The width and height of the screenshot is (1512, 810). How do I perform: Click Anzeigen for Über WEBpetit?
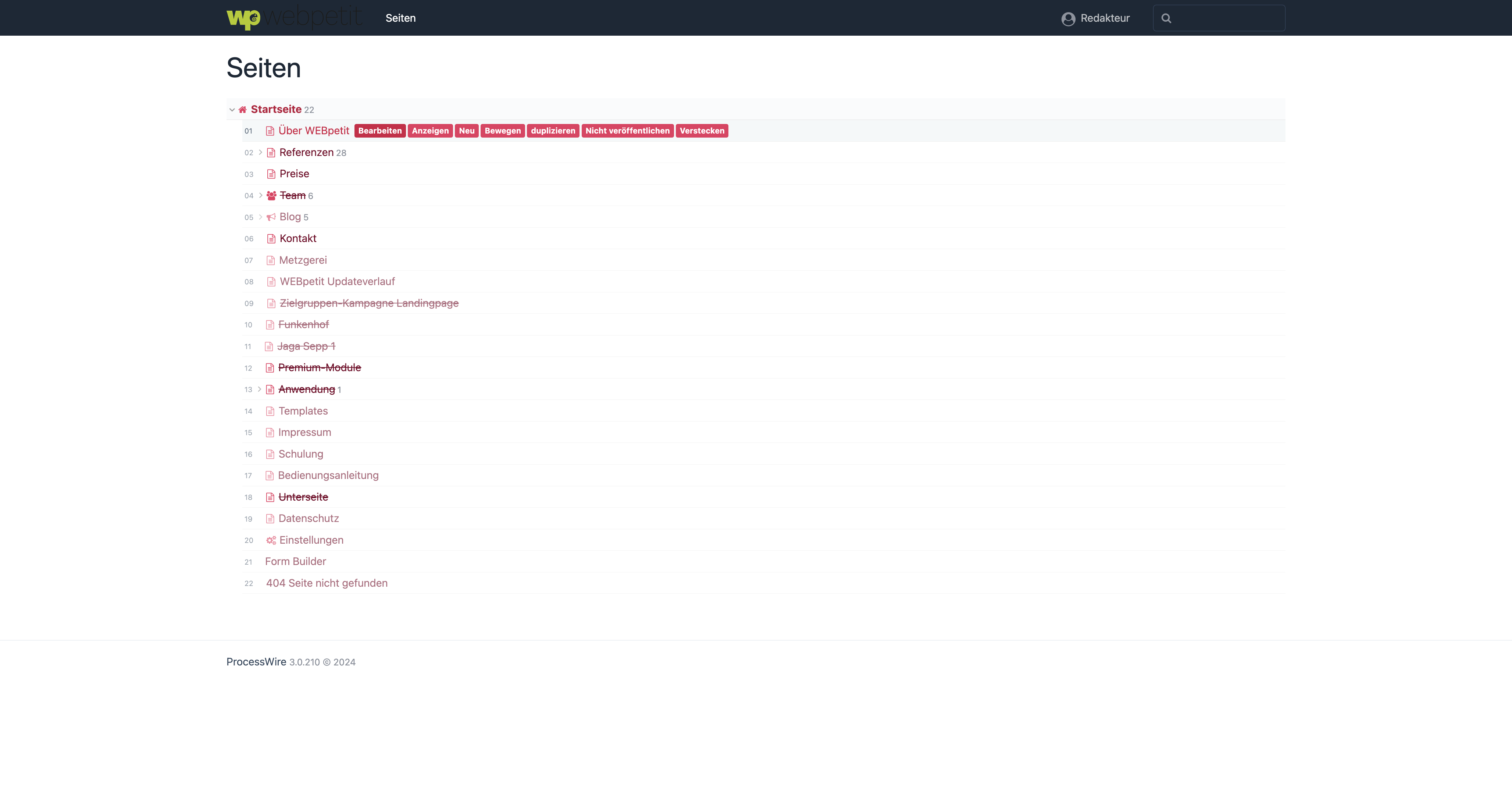coord(430,131)
